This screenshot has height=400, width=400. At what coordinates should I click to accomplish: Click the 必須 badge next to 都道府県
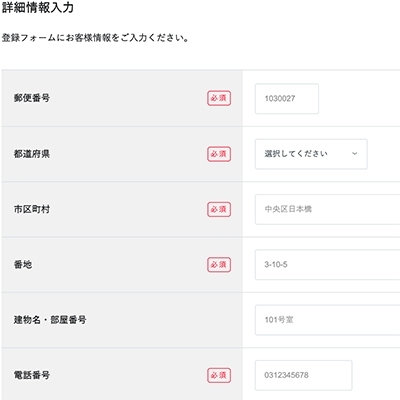[x=219, y=154]
